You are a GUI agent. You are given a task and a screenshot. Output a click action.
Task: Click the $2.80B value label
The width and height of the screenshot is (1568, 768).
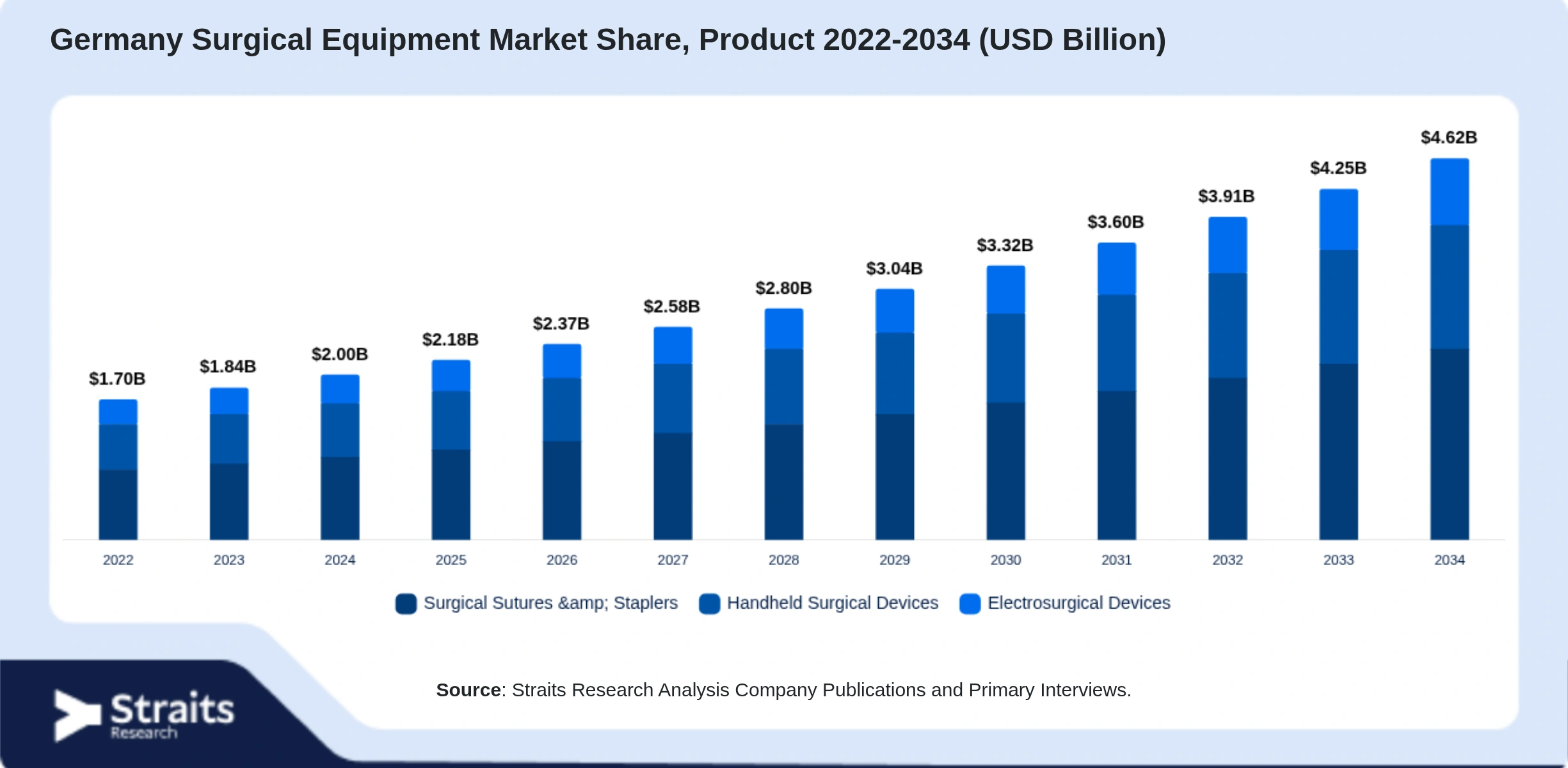coord(784,289)
